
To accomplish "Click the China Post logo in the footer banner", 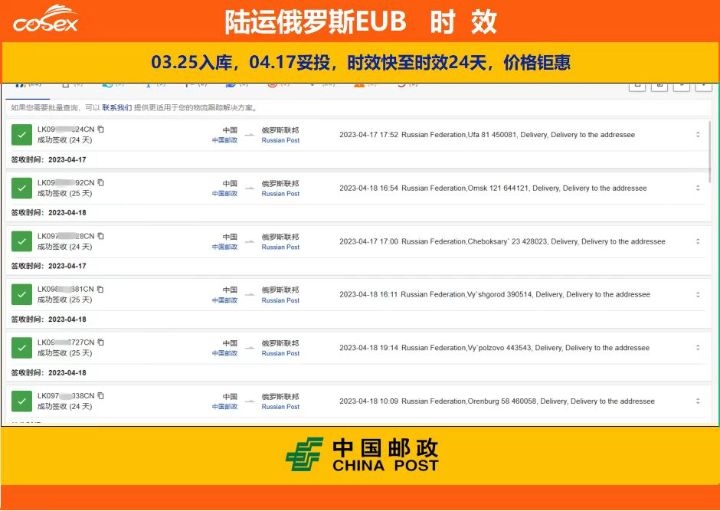I will pyautogui.click(x=362, y=455).
